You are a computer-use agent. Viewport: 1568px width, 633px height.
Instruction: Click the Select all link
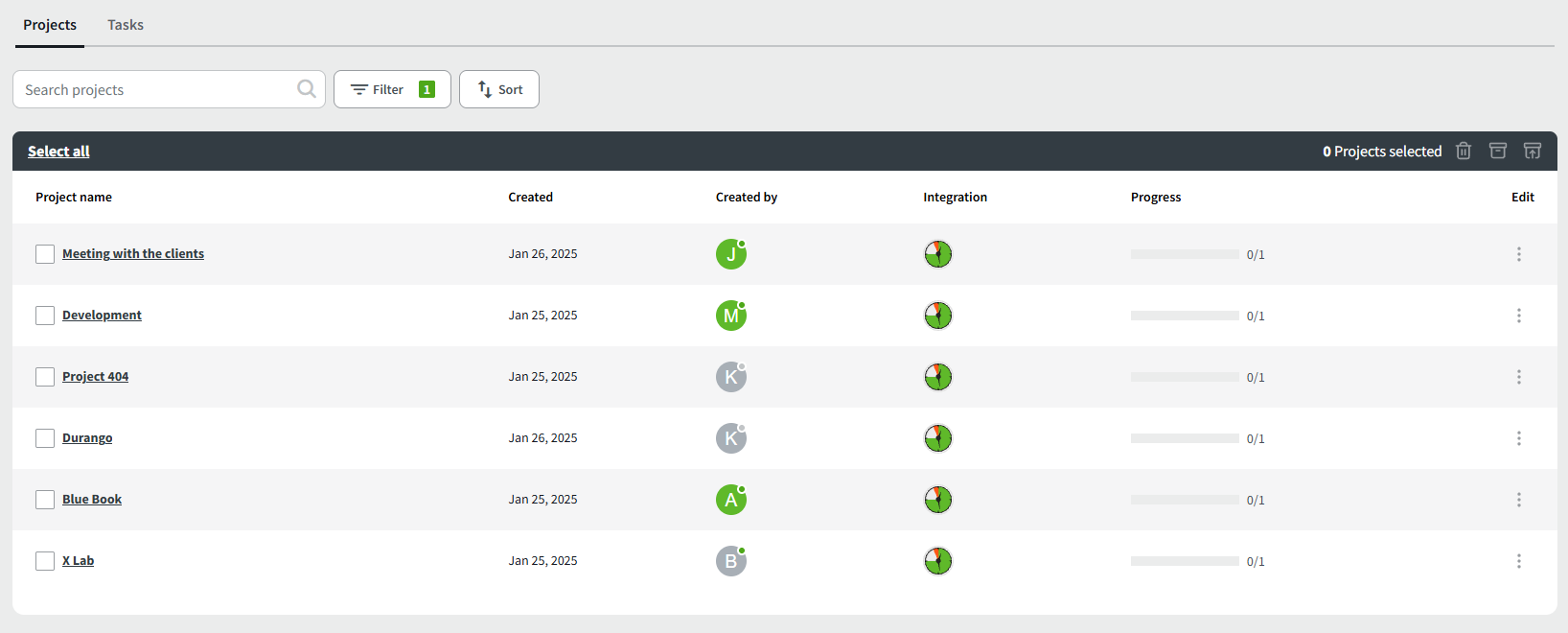58,152
